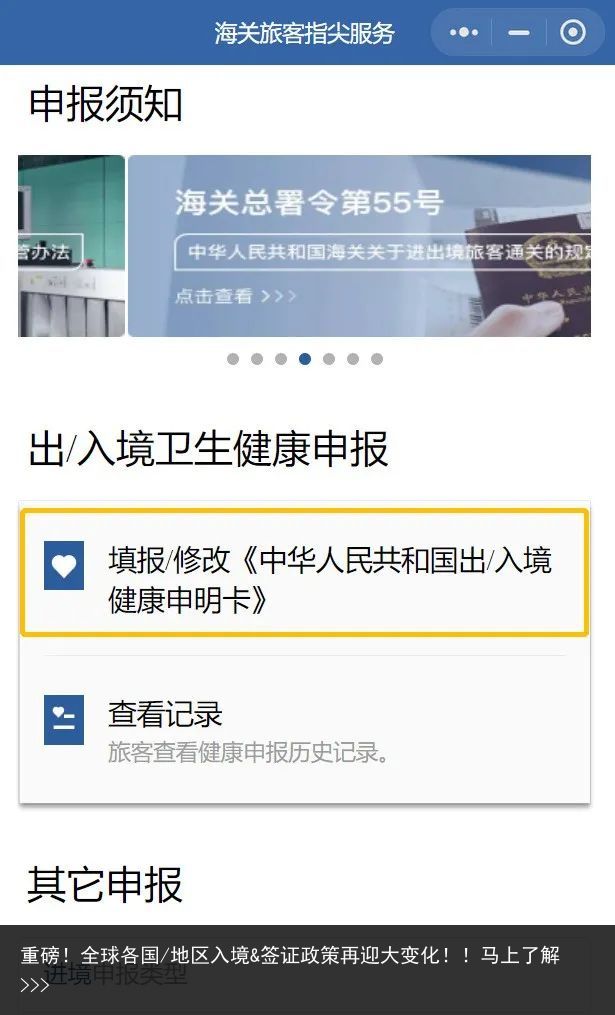
Task: Select the third carousel indicator dot
Action: tap(281, 359)
